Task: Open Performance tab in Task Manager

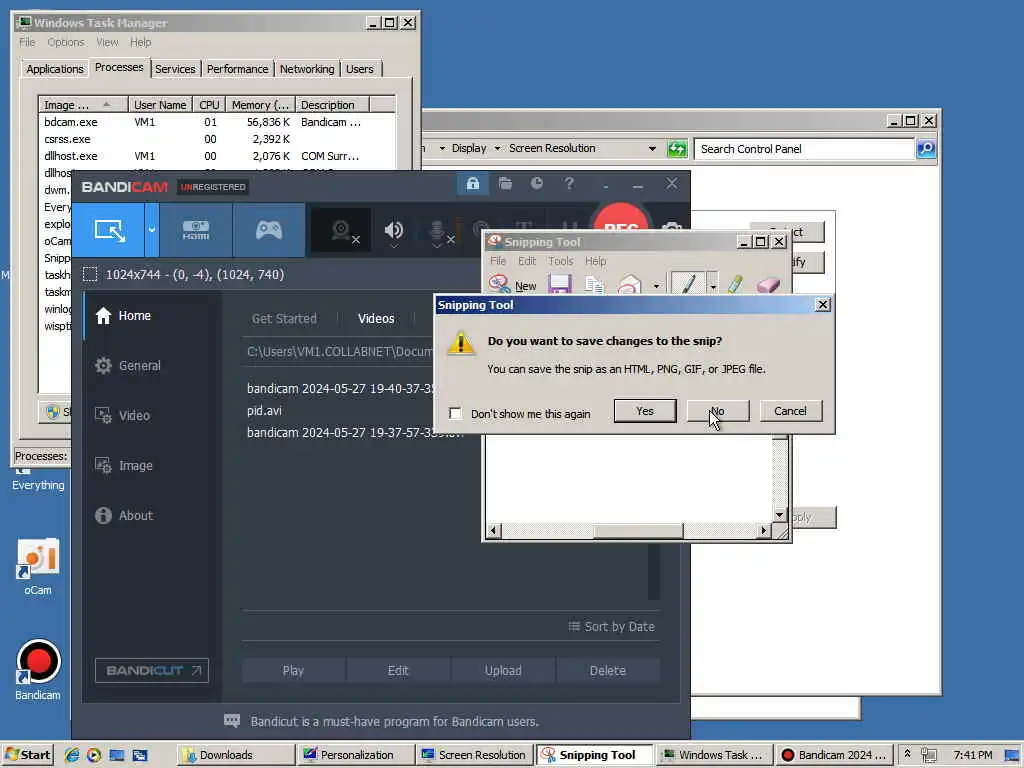Action: (x=237, y=69)
